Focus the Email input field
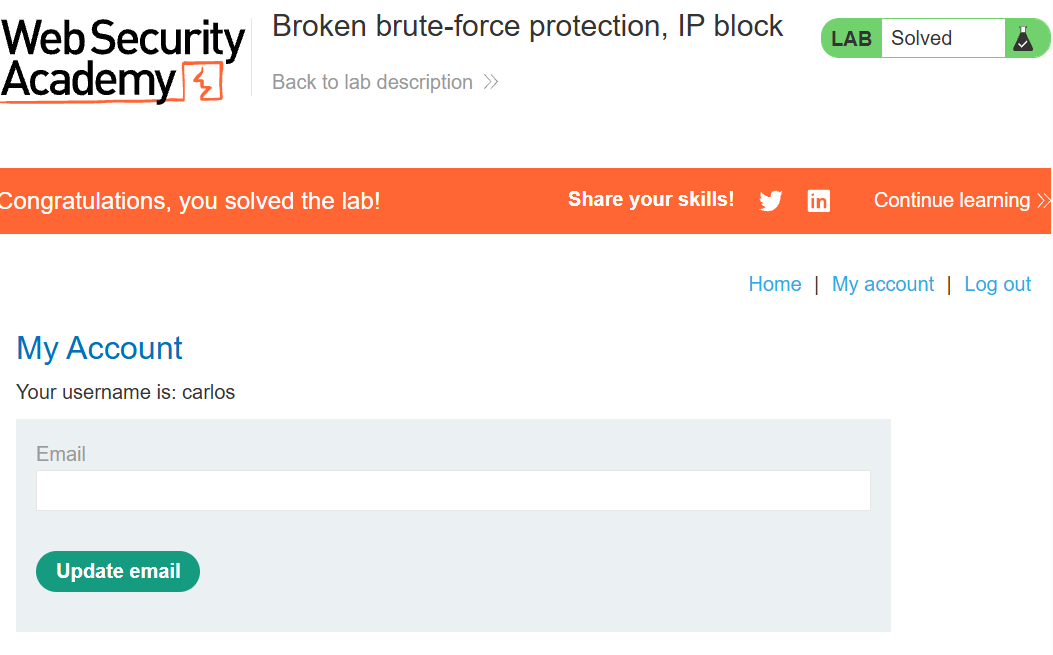Screen dimensions: 1053x655 (453, 490)
